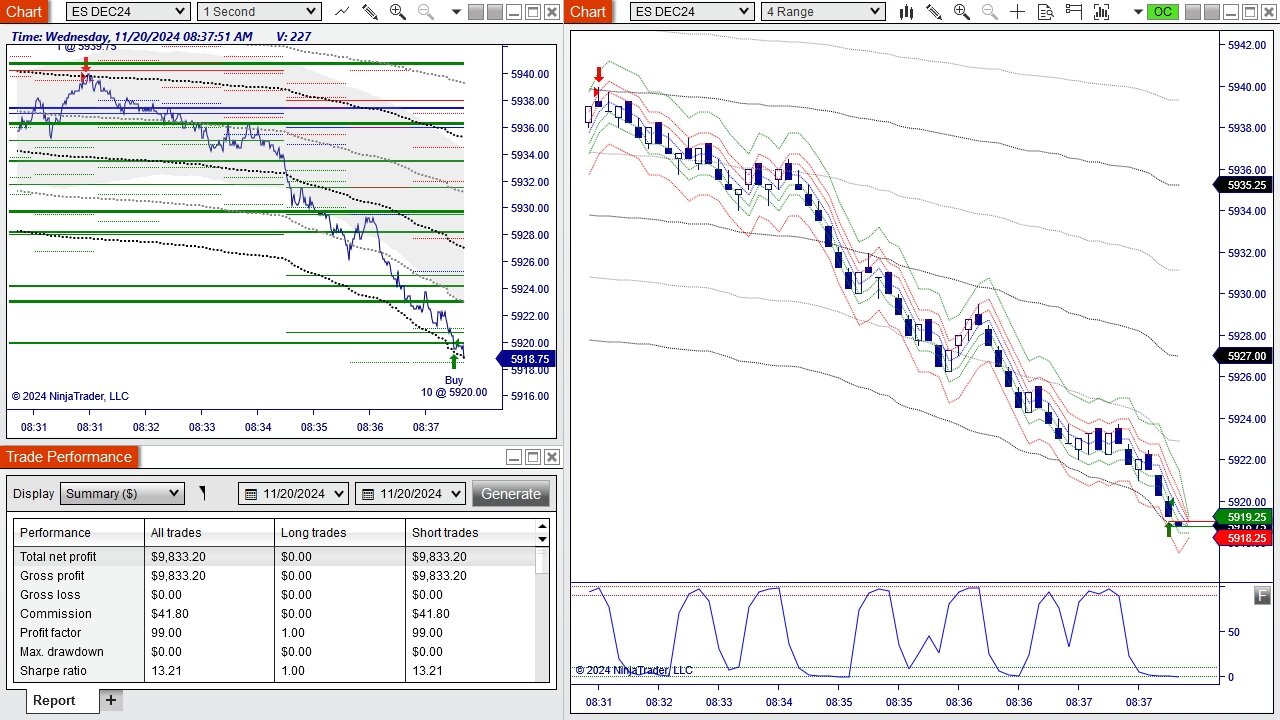Viewport: 1280px width, 720px height.
Task: Open the ES DEC24 instrument dropdown in the left chart
Action: (x=128, y=12)
